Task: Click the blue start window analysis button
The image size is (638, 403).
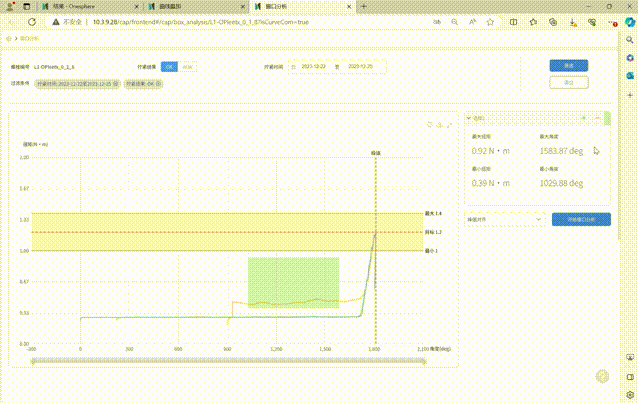Action: coord(581,219)
